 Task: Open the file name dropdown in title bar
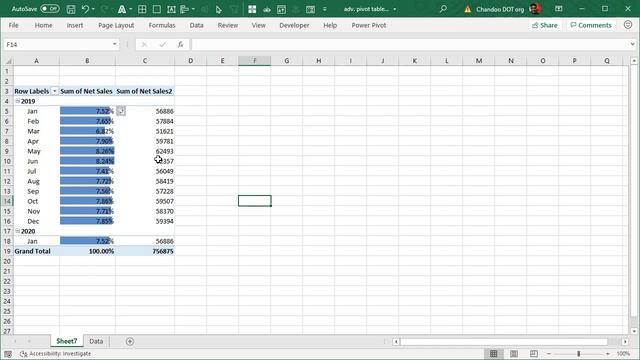pyautogui.click(x=395, y=9)
